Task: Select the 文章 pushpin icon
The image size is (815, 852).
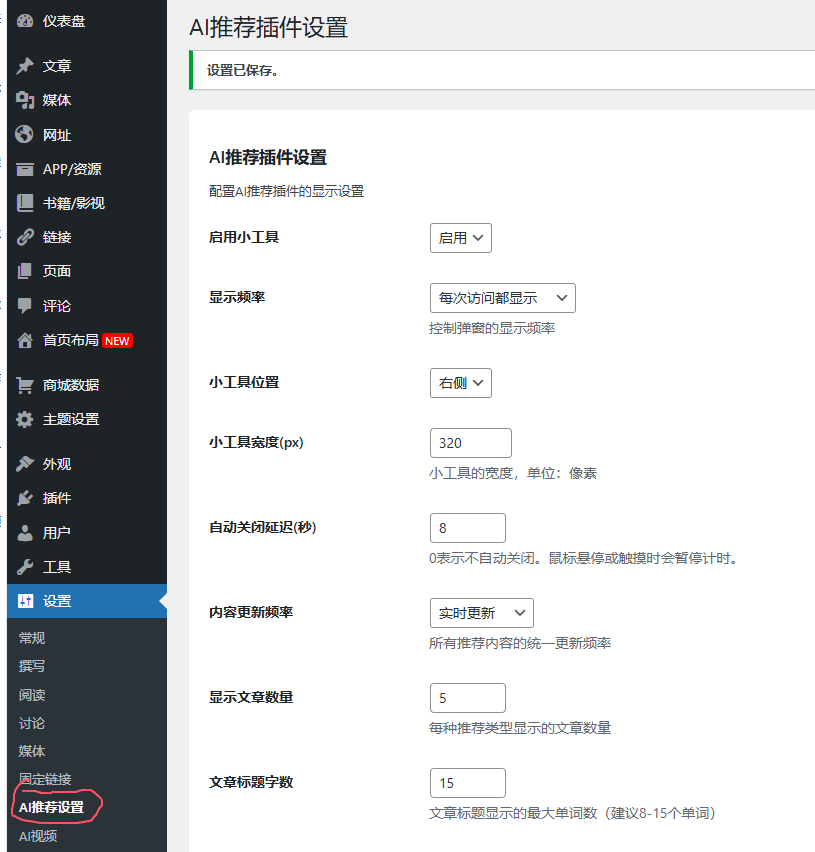Action: [x=25, y=66]
